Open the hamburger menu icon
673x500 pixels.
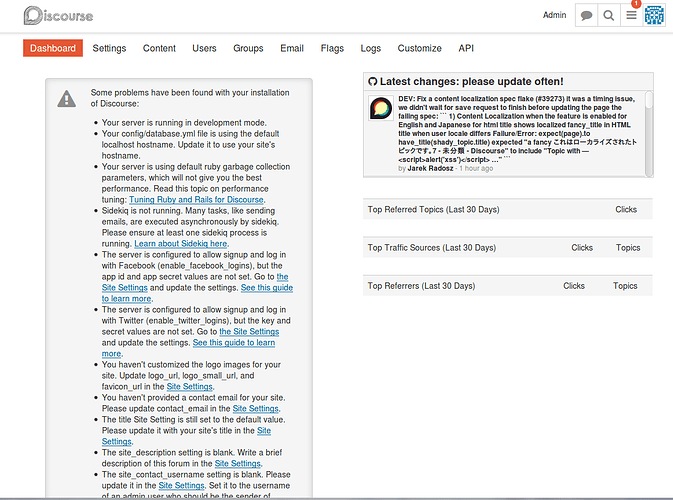pos(631,15)
